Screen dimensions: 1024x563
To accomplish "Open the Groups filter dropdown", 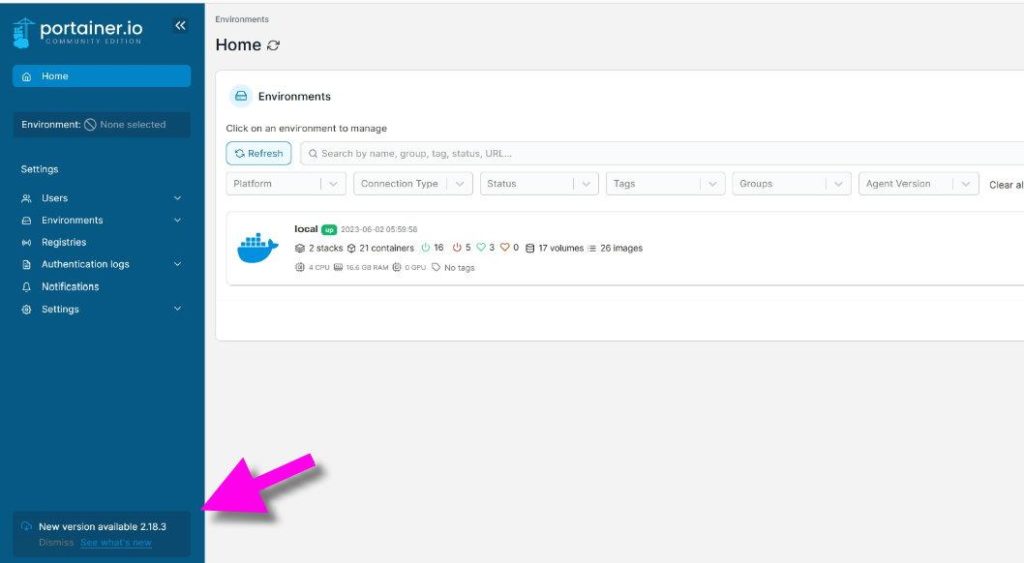I will point(792,184).
